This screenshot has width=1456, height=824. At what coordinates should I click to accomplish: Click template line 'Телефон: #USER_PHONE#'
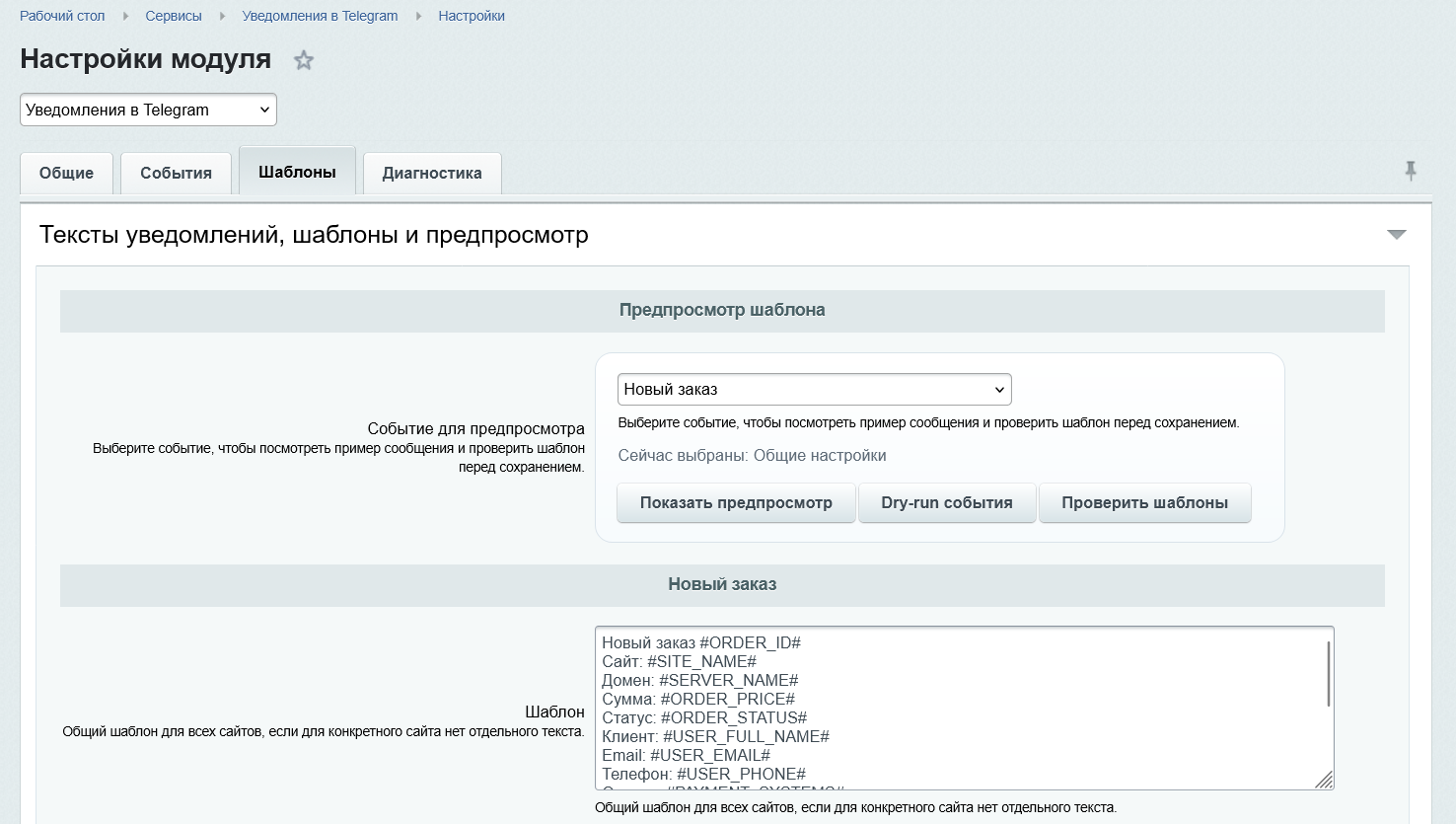pyautogui.click(x=704, y=774)
